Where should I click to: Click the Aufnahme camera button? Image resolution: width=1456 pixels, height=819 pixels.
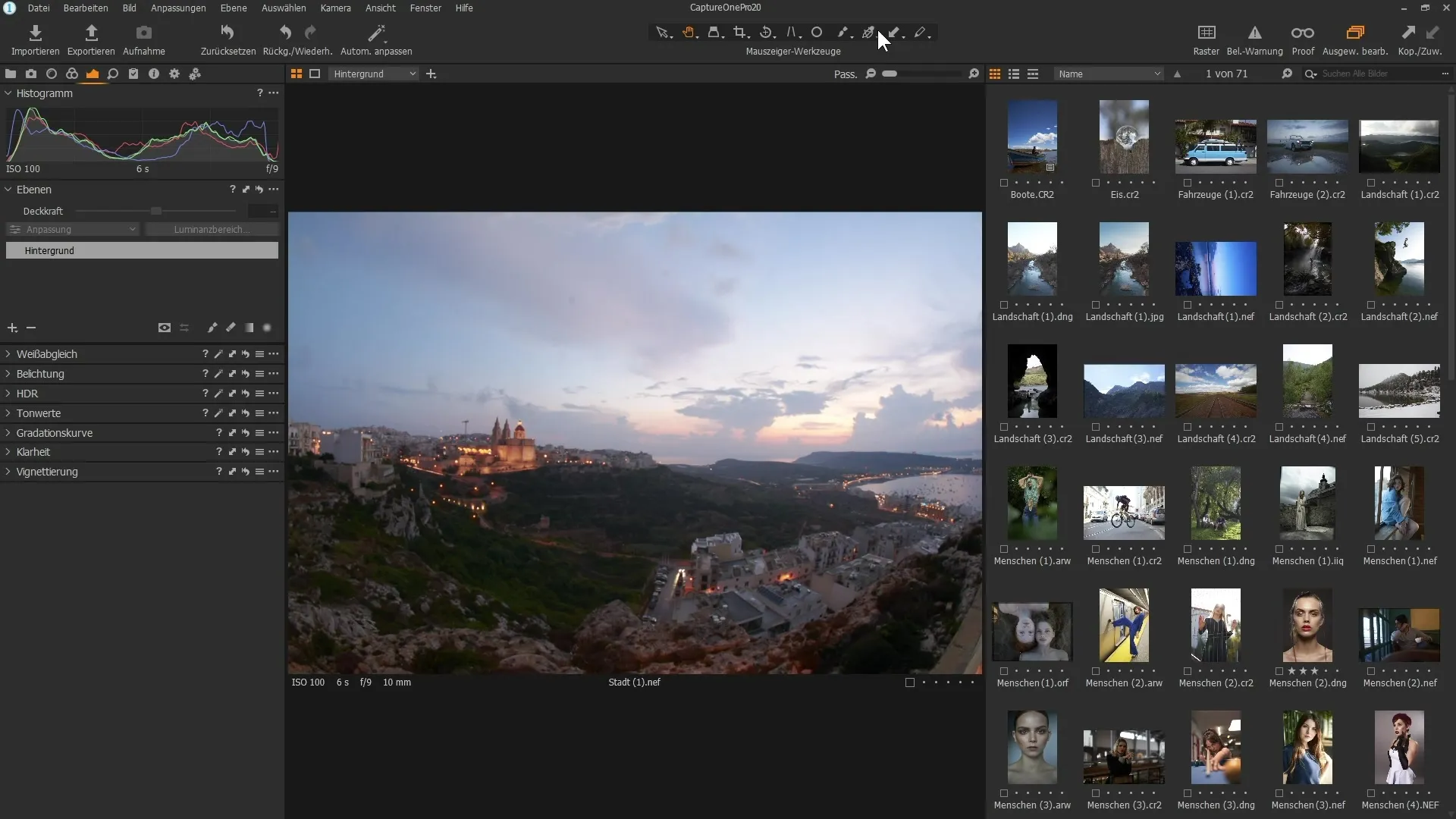[x=143, y=39]
